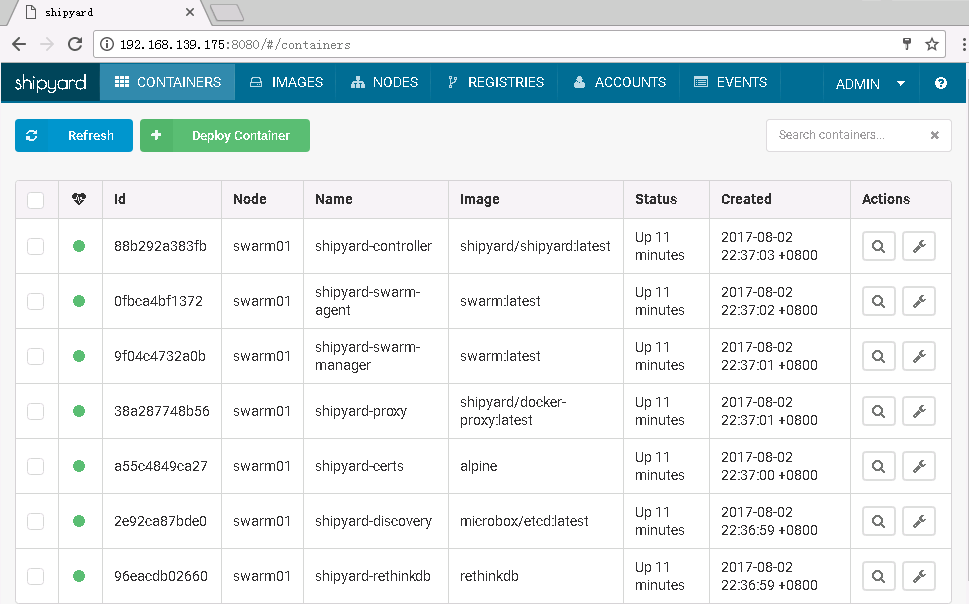969x604 pixels.
Task: Click the blue Refresh button
Action: tap(74, 135)
